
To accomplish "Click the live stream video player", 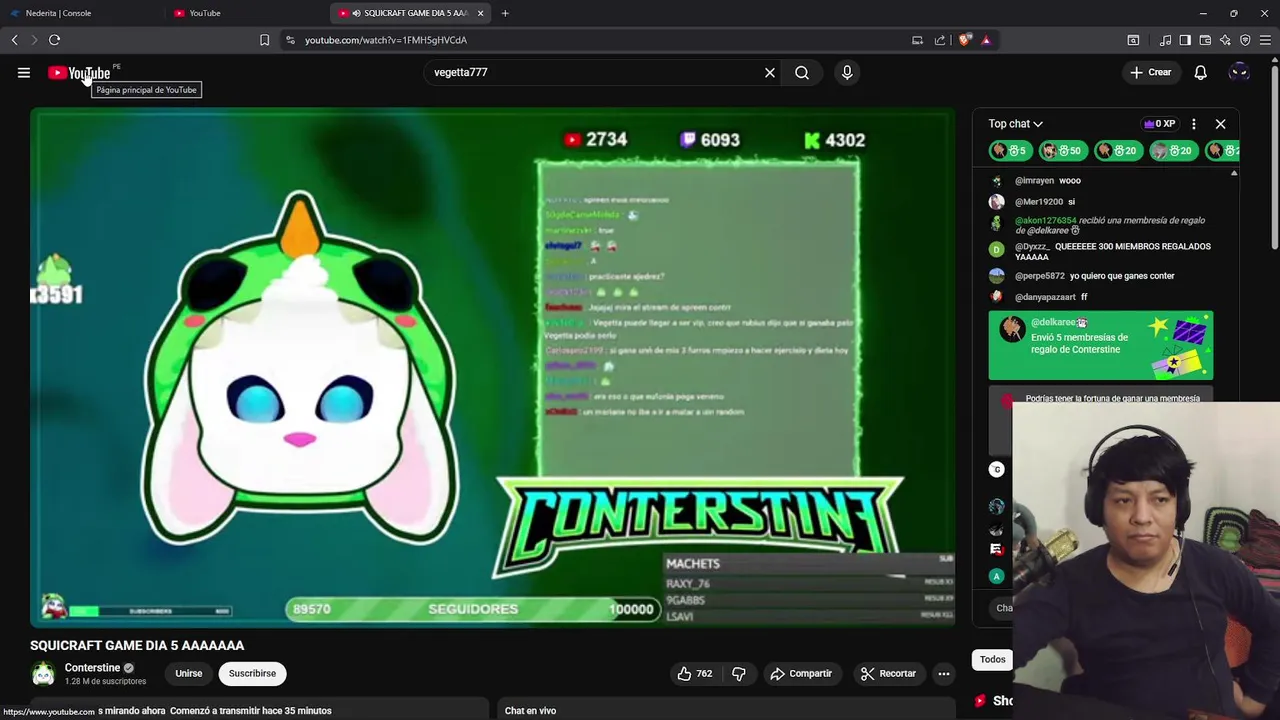I will point(492,367).
